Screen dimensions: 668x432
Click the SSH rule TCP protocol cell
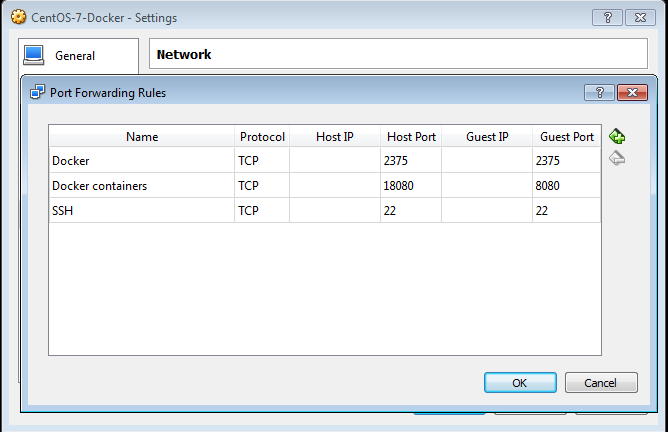coord(262,210)
